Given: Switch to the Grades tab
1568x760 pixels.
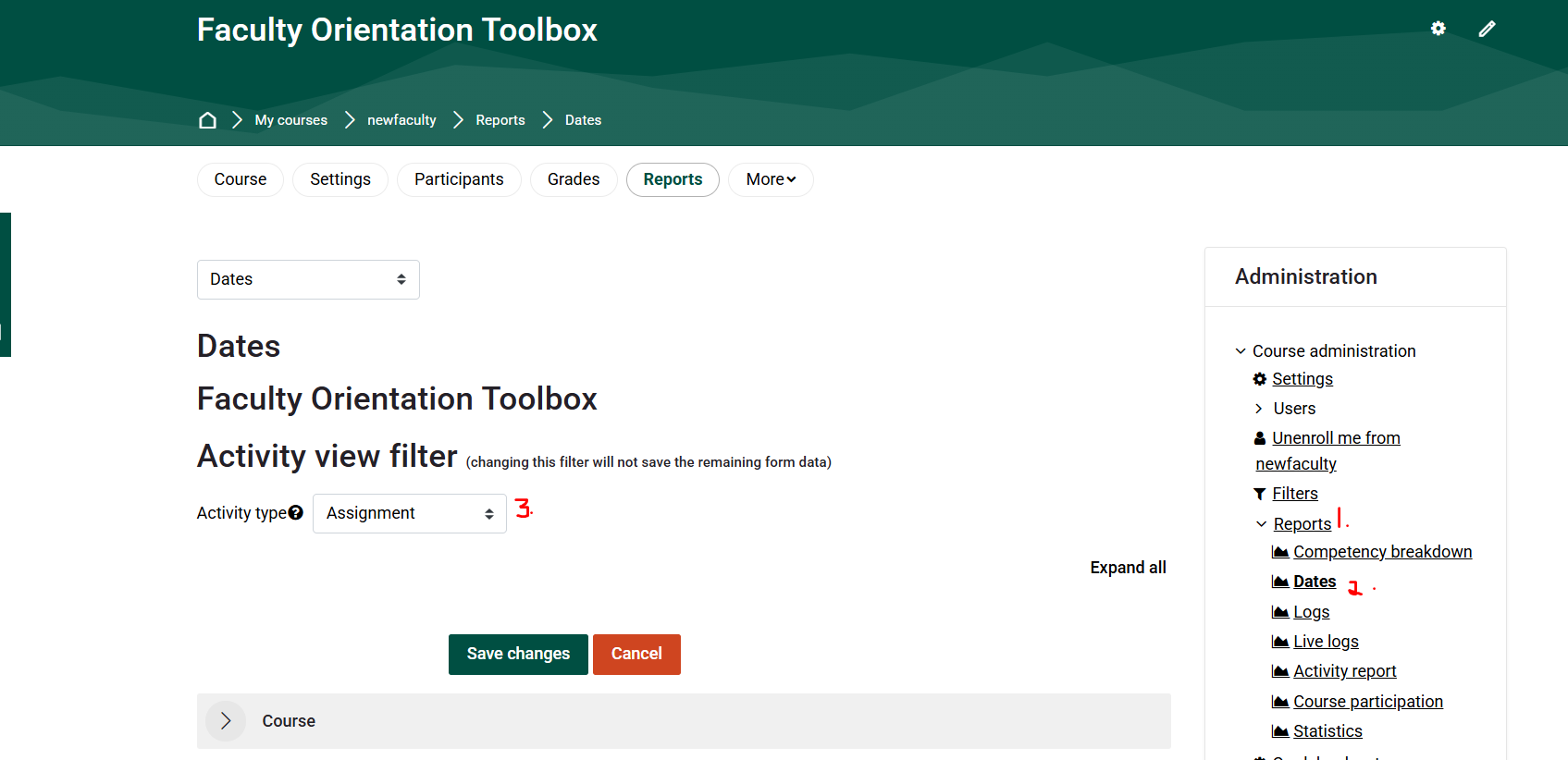Looking at the screenshot, I should pyautogui.click(x=574, y=179).
